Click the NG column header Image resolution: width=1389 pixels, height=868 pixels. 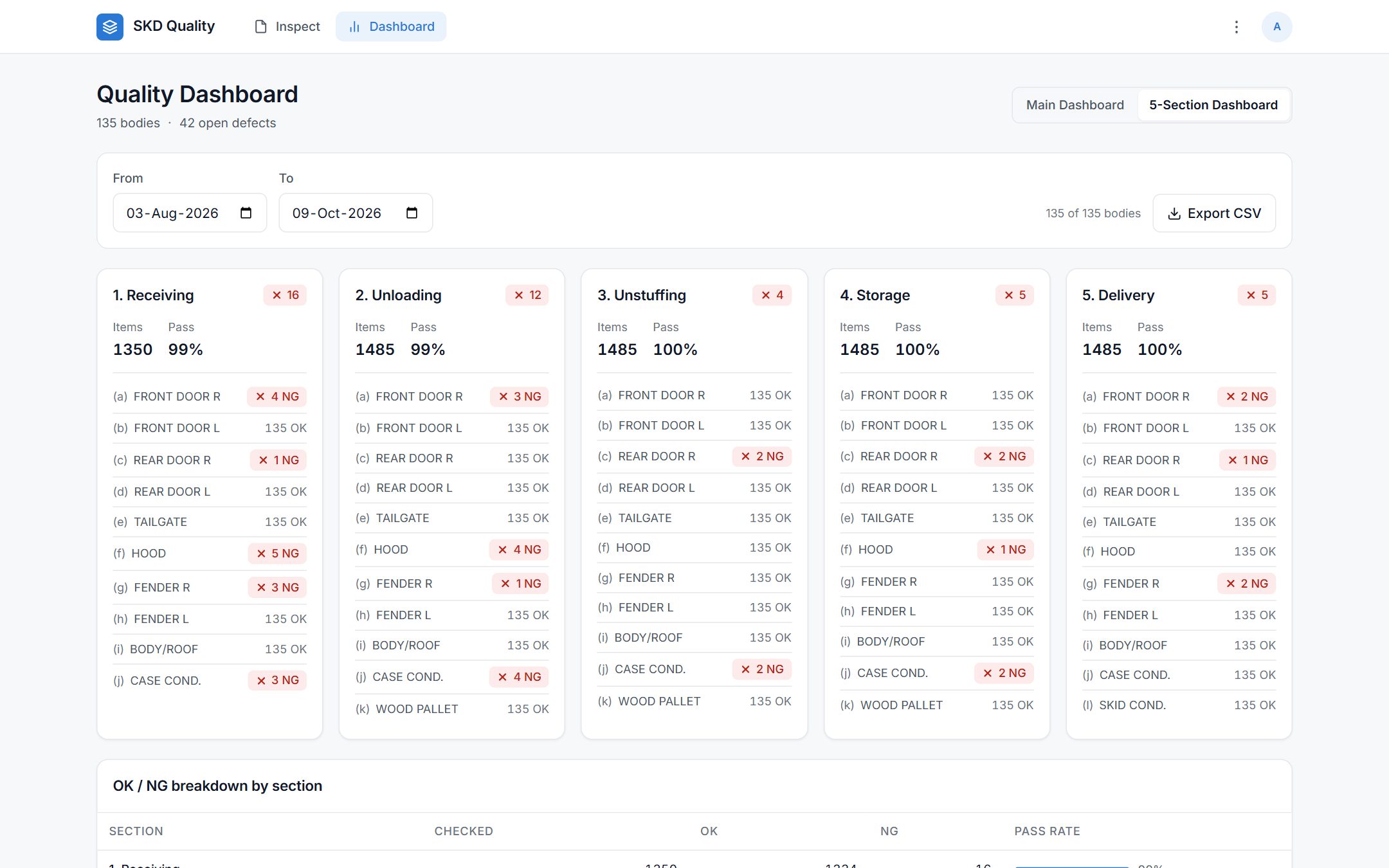click(x=889, y=831)
